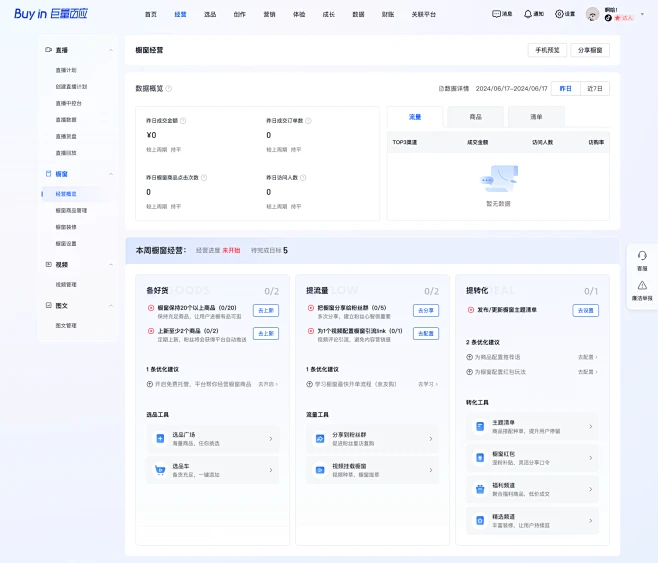Click the 视频 section icon in sidebar

pyautogui.click(x=48, y=264)
